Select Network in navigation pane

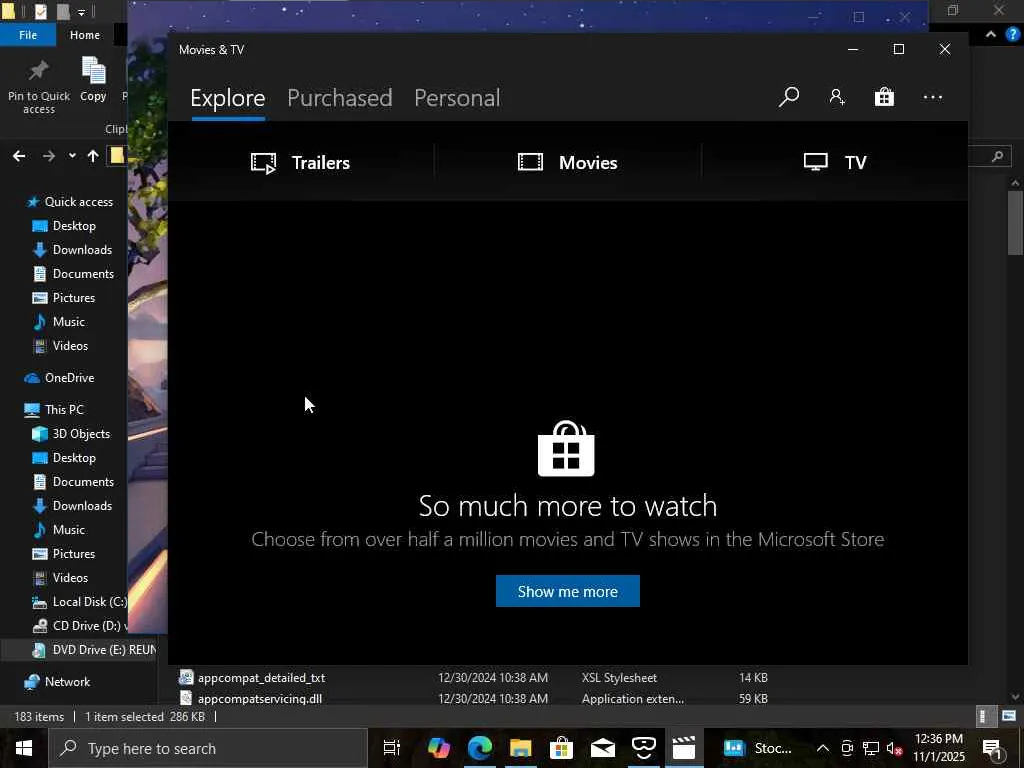click(67, 682)
